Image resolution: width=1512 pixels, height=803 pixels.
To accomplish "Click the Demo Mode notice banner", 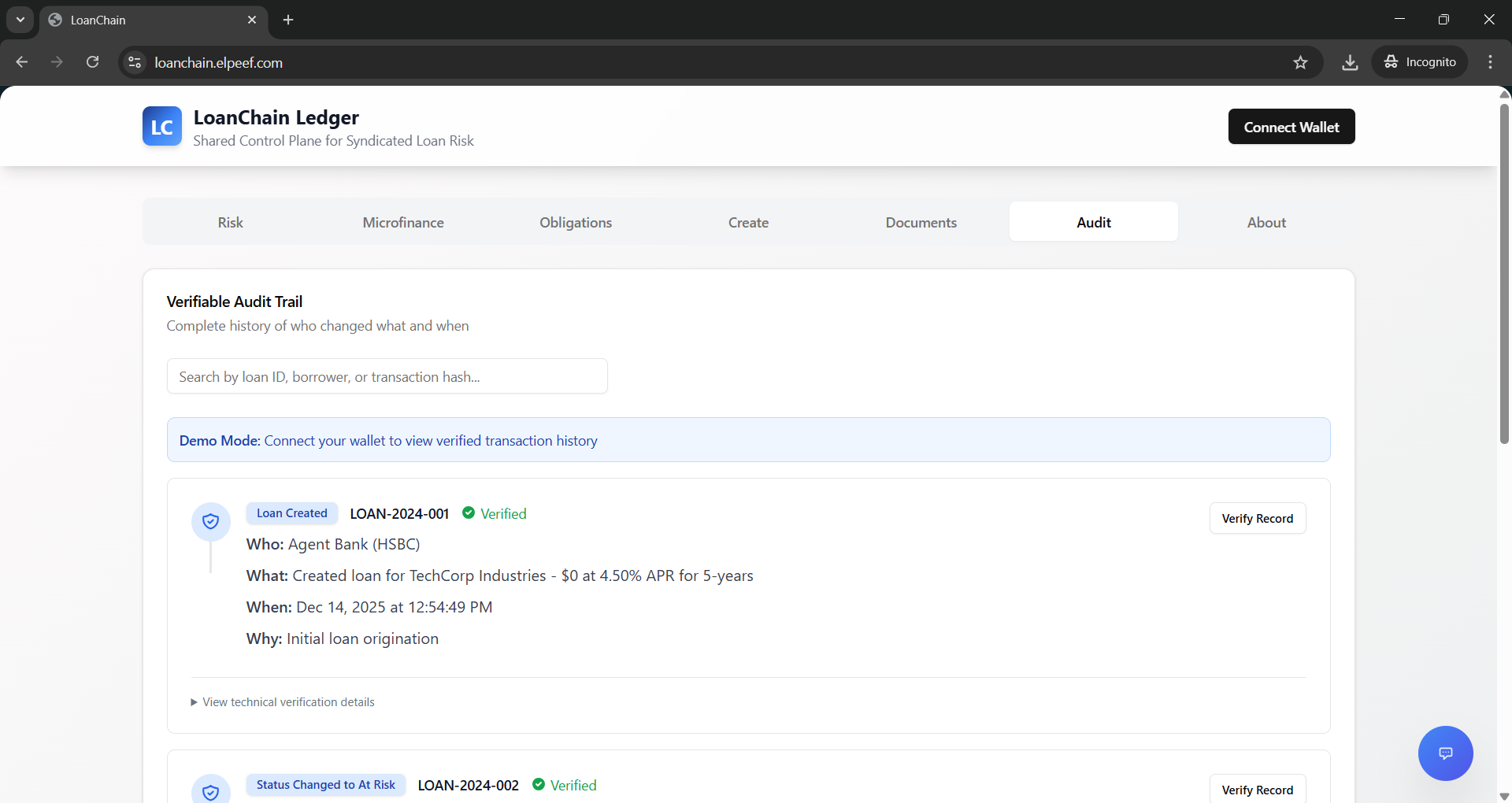I will (x=749, y=440).
